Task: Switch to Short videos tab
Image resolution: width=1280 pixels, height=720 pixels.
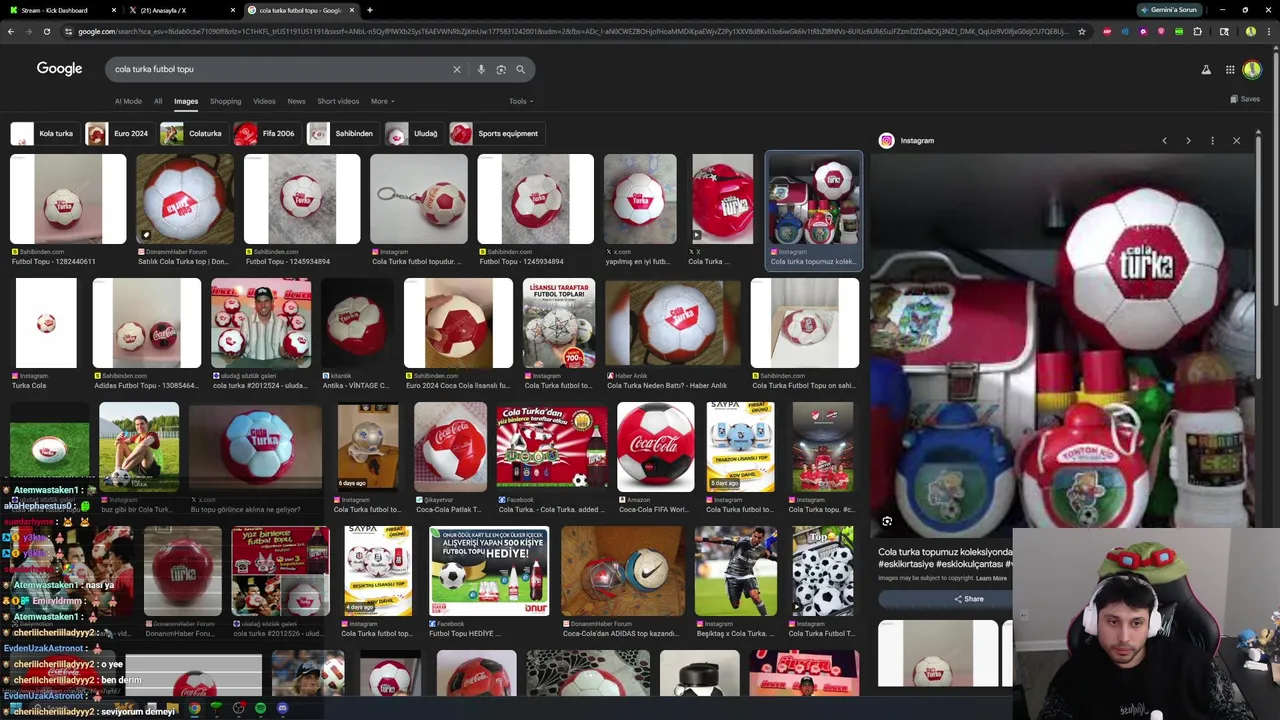Action: point(338,101)
